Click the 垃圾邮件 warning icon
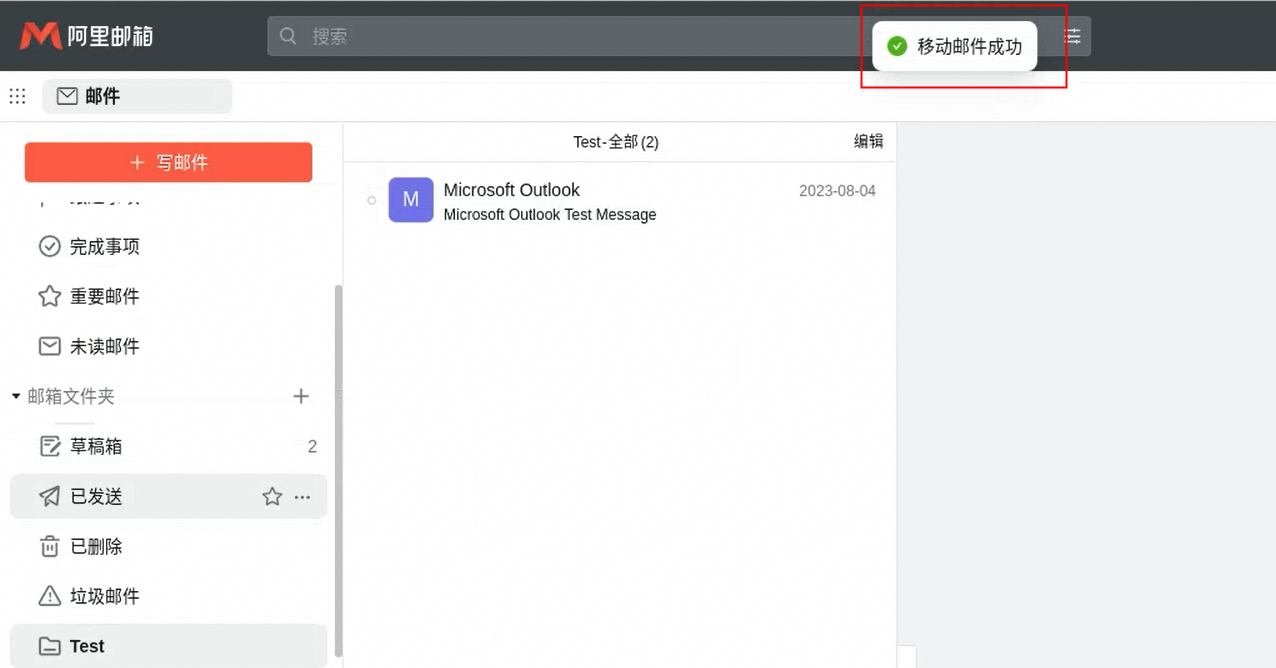1276x668 pixels. [x=49, y=597]
